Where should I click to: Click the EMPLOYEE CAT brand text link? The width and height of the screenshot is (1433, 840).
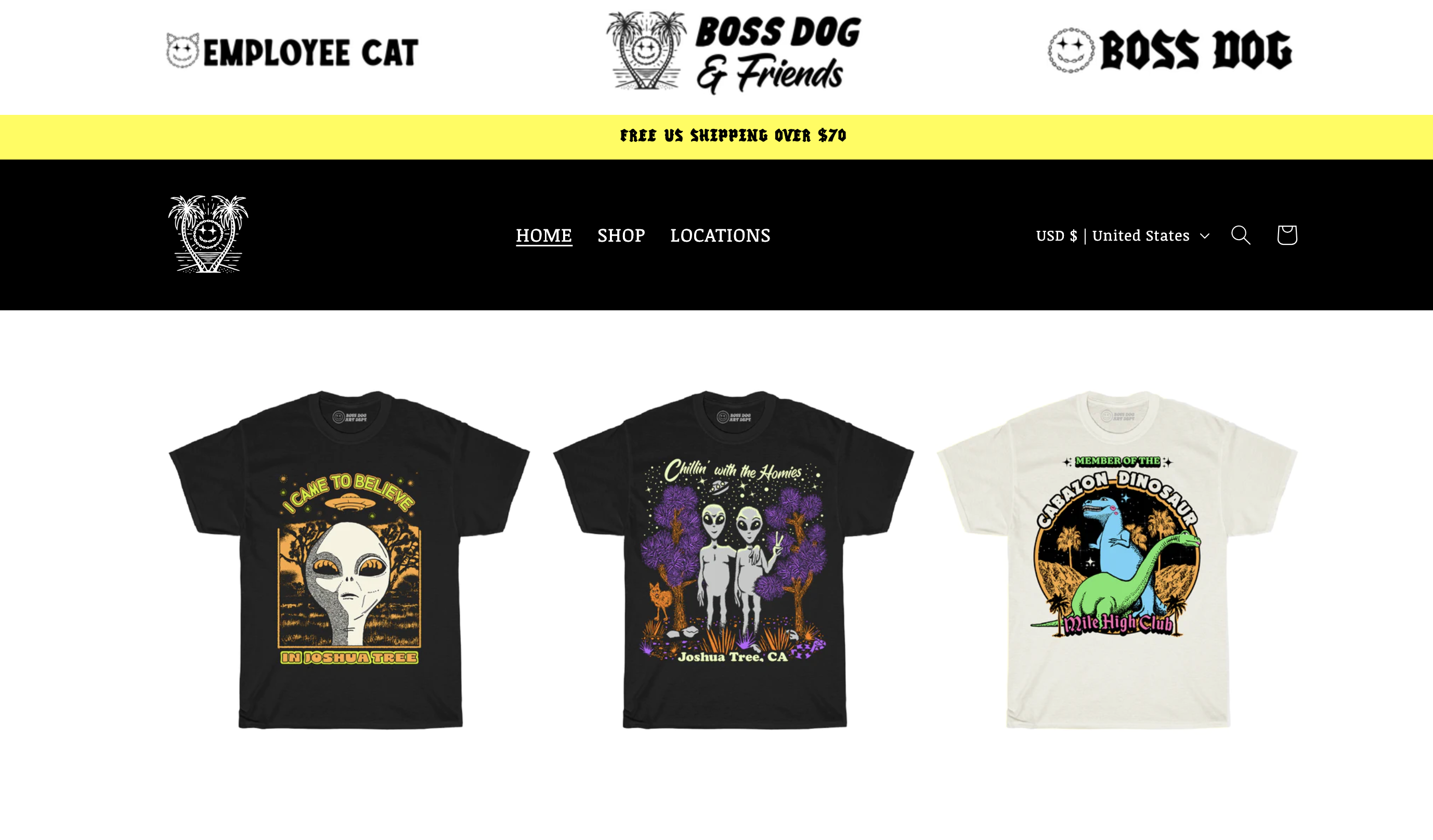[x=310, y=52]
